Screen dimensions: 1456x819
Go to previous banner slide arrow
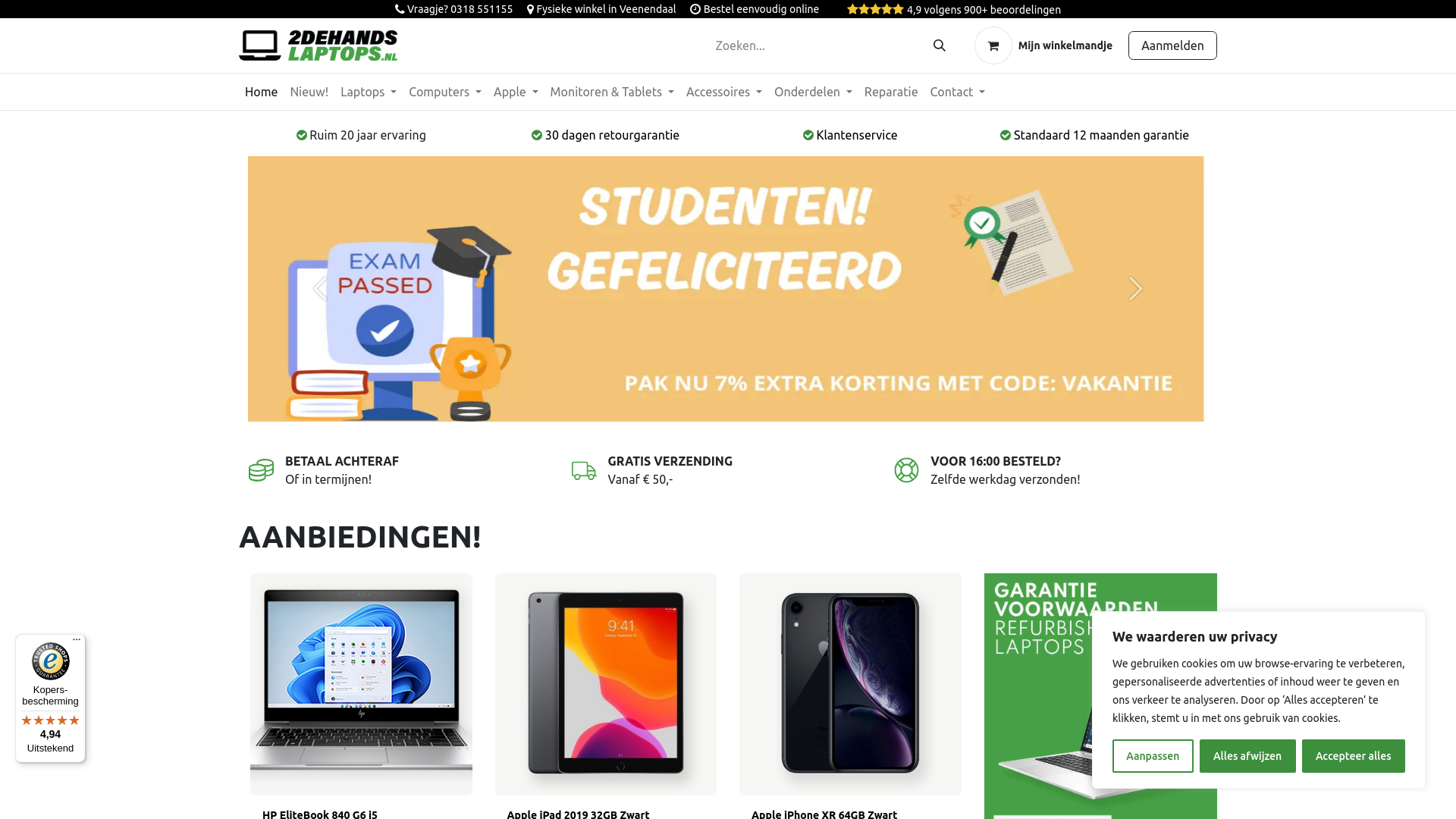tap(319, 288)
